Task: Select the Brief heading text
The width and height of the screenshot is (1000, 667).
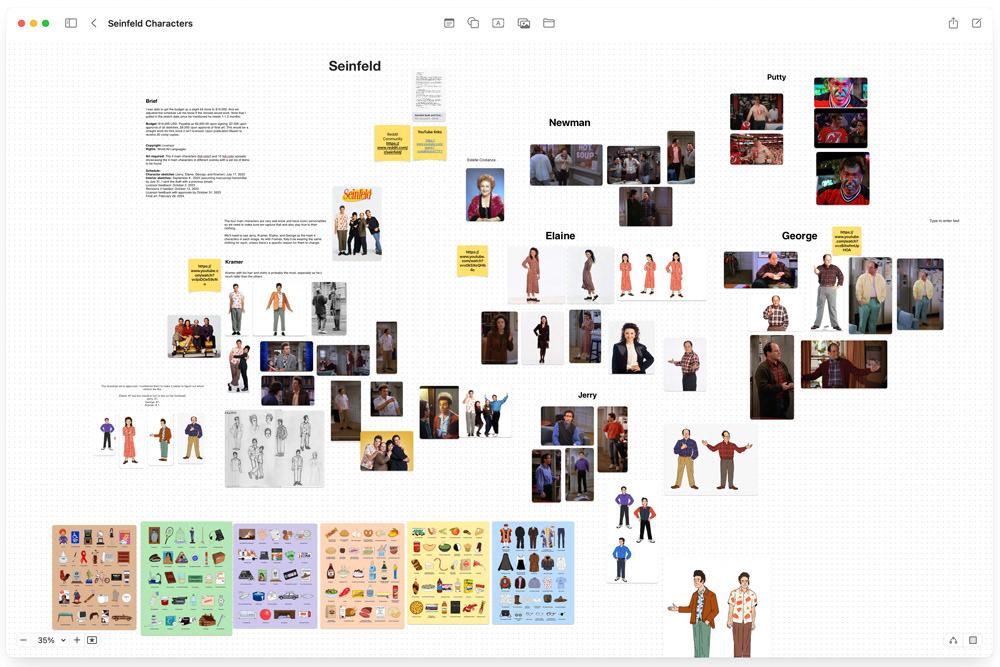Action: 151,101
